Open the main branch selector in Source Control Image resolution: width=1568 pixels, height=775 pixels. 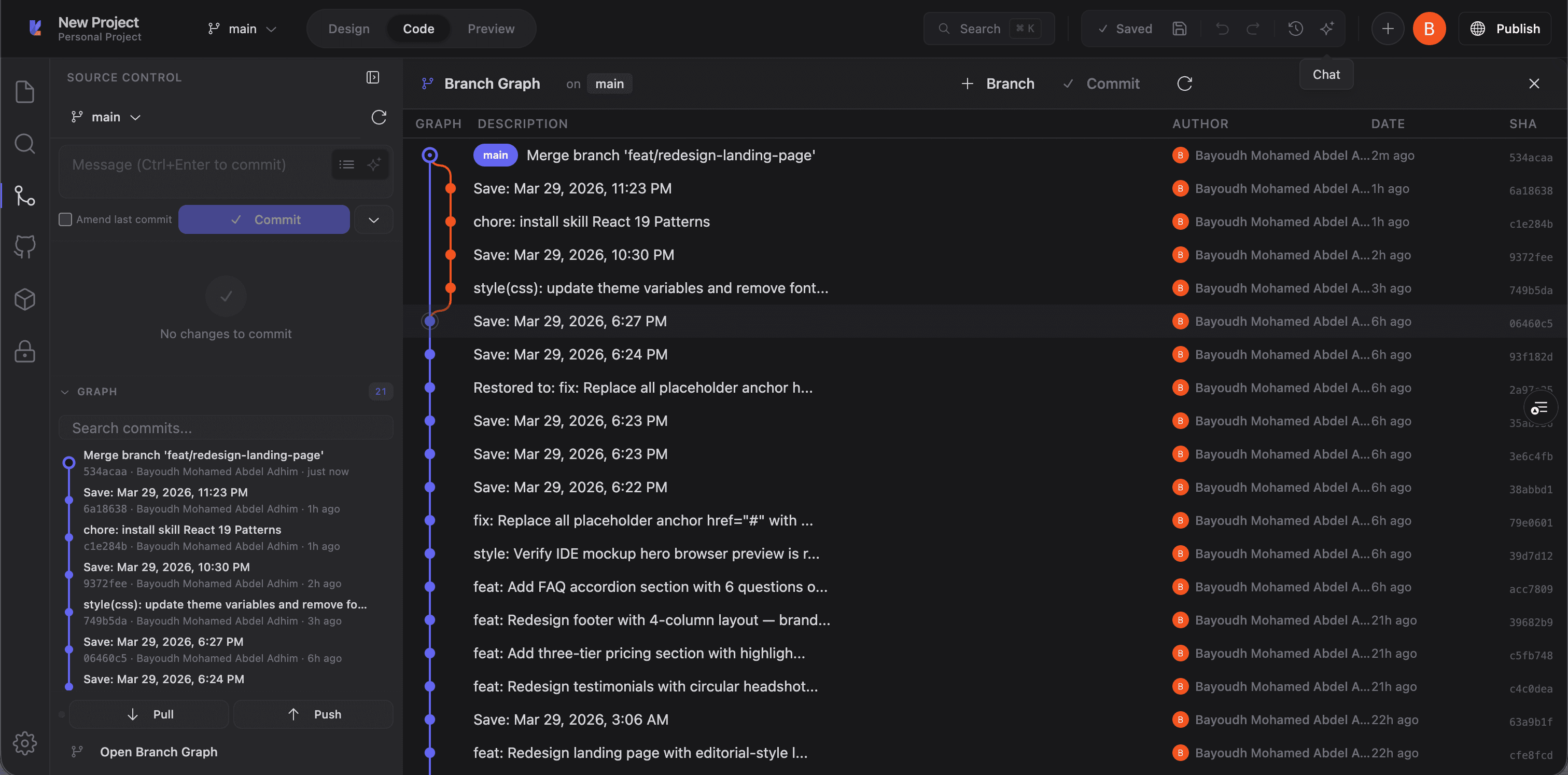(106, 117)
